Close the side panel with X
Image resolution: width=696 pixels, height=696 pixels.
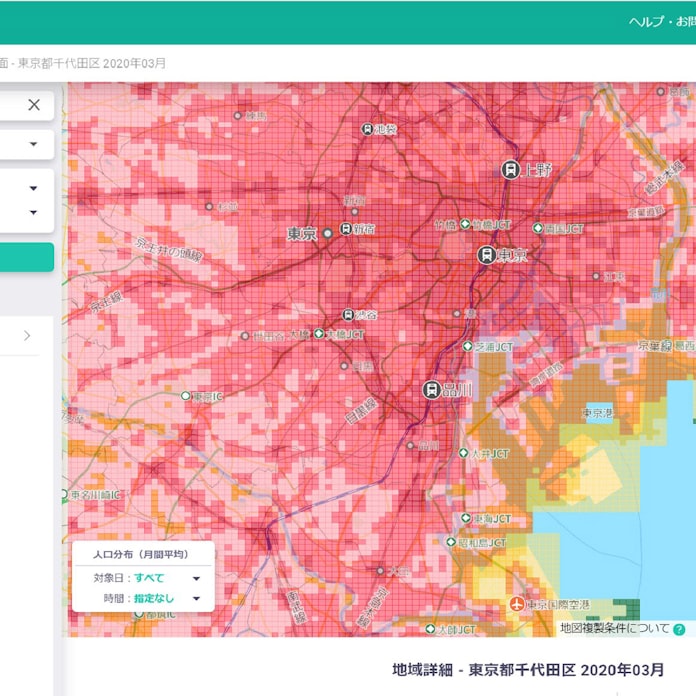pos(34,105)
